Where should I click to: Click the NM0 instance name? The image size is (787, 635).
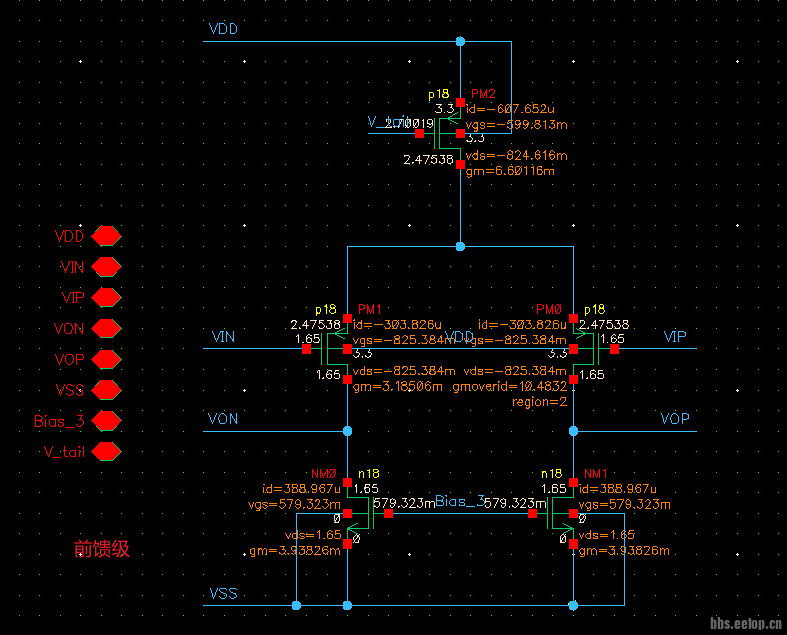tap(324, 474)
